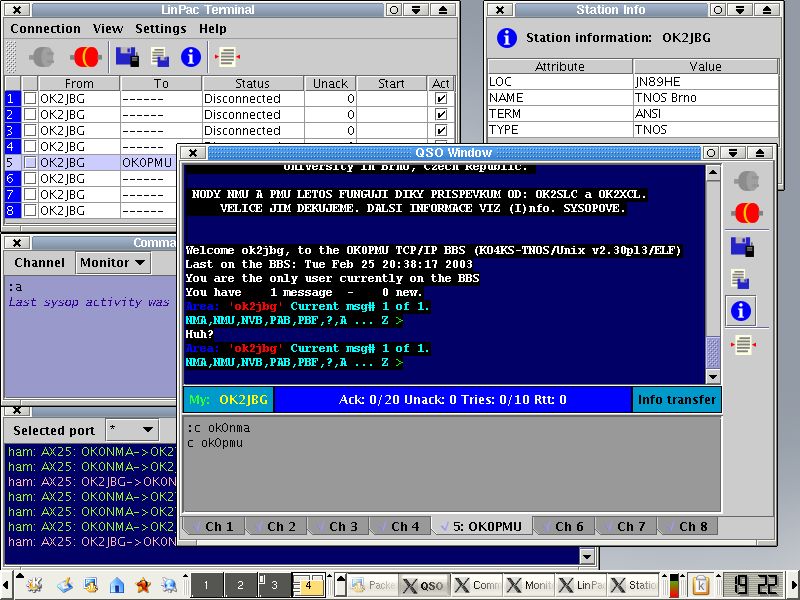Switch to the Ch 8 tab
The height and width of the screenshot is (600, 800).
click(687, 527)
